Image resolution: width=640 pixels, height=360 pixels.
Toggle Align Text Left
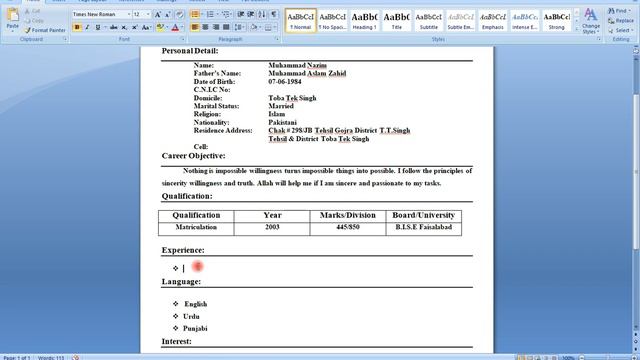tap(195, 27)
